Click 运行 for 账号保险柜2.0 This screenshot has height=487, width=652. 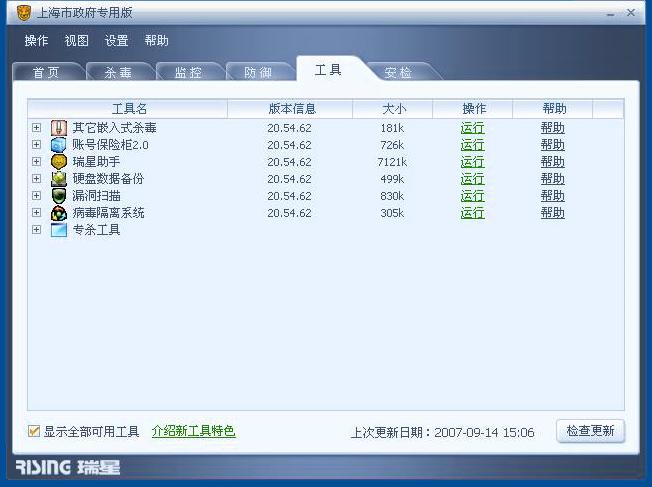click(x=472, y=145)
